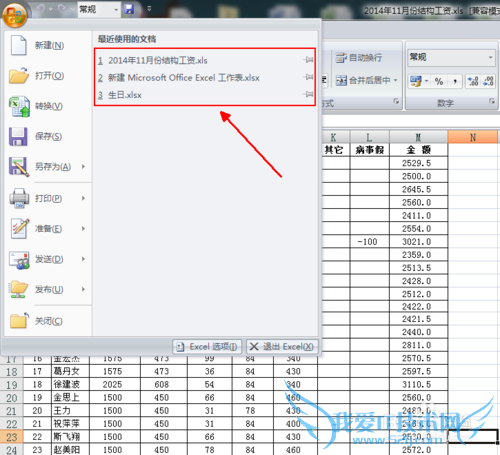
Task: Expand the 发送(D) submenu arrow
Action: pyautogui.click(x=83, y=259)
